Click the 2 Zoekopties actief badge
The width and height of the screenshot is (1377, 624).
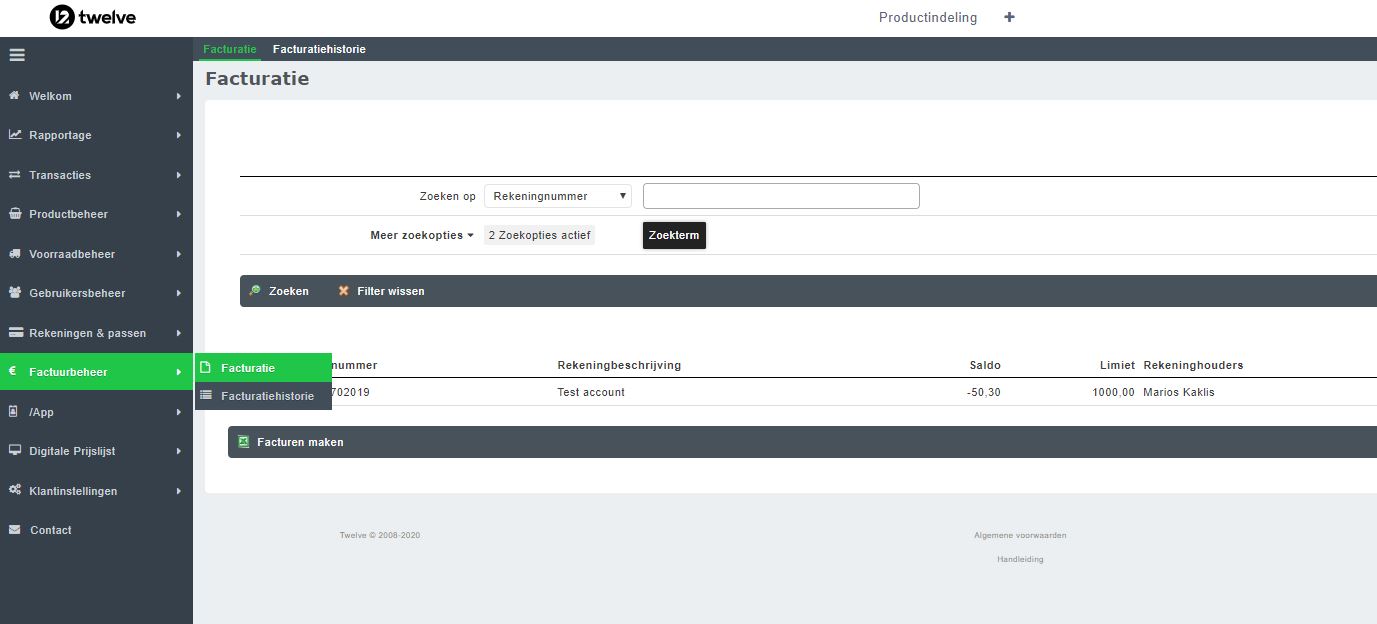pyautogui.click(x=539, y=236)
